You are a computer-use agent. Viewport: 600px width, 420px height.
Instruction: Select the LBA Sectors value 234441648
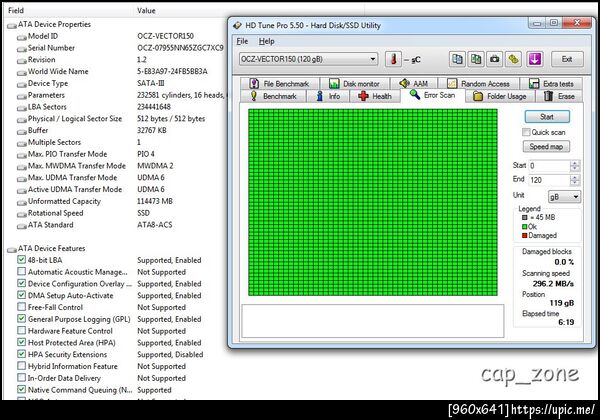click(154, 107)
